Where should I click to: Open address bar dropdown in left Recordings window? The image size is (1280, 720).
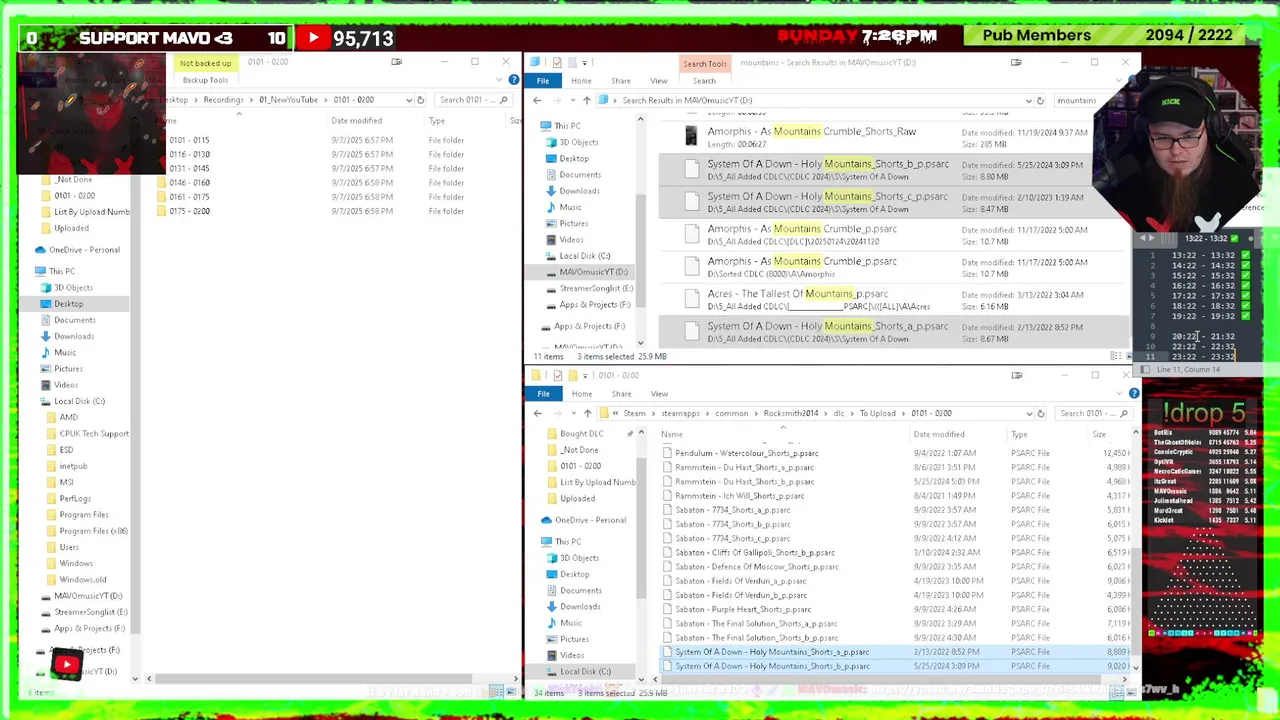pos(408,100)
